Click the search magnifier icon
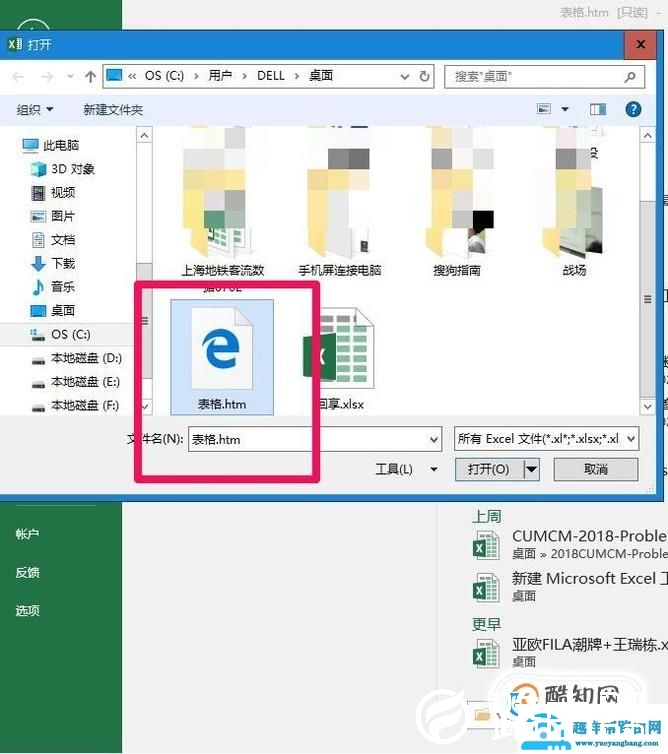The height and width of the screenshot is (754, 668). tap(630, 76)
